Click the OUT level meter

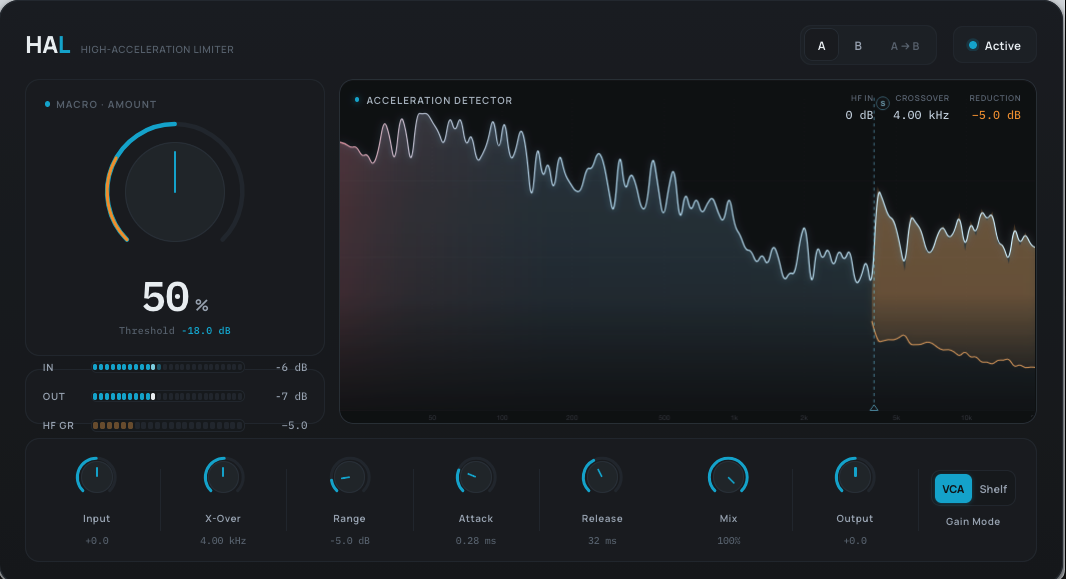(168, 396)
